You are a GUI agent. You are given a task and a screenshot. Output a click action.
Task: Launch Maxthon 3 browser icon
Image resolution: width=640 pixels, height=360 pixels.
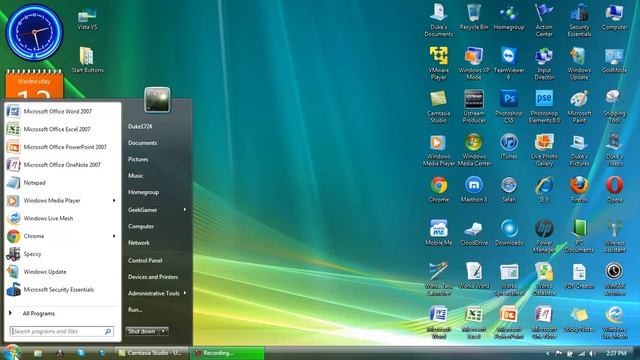click(473, 189)
